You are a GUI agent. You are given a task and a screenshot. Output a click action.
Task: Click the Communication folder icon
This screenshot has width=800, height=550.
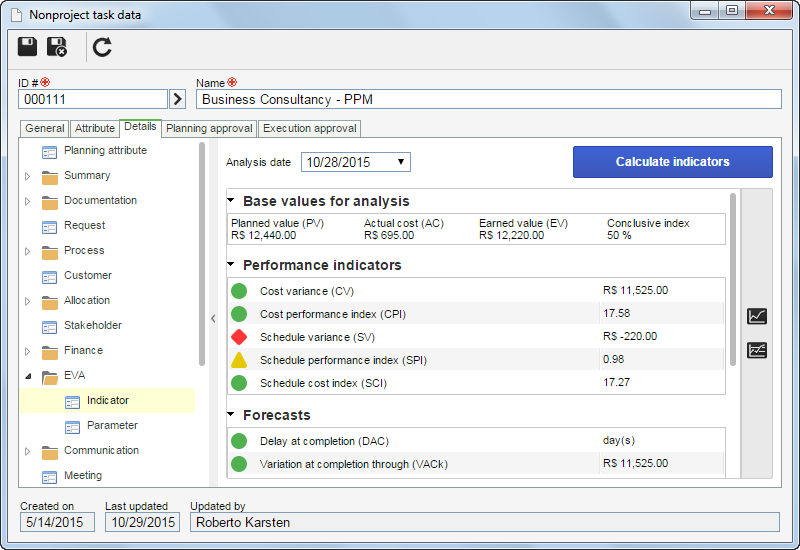49,452
